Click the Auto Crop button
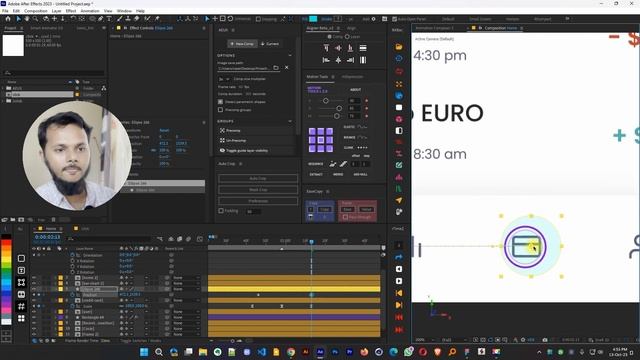The width and height of the screenshot is (640, 360). click(x=258, y=178)
